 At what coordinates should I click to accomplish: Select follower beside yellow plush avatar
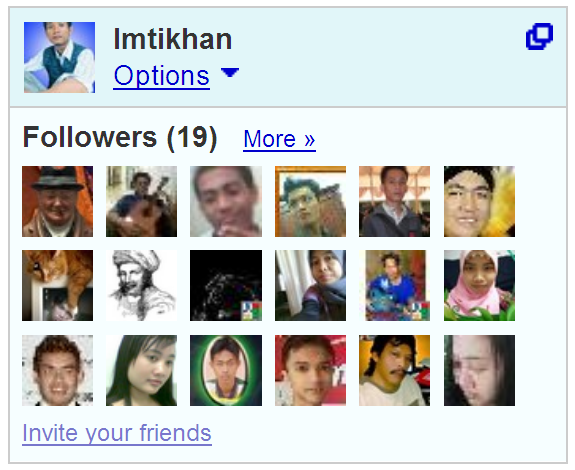[479, 201]
